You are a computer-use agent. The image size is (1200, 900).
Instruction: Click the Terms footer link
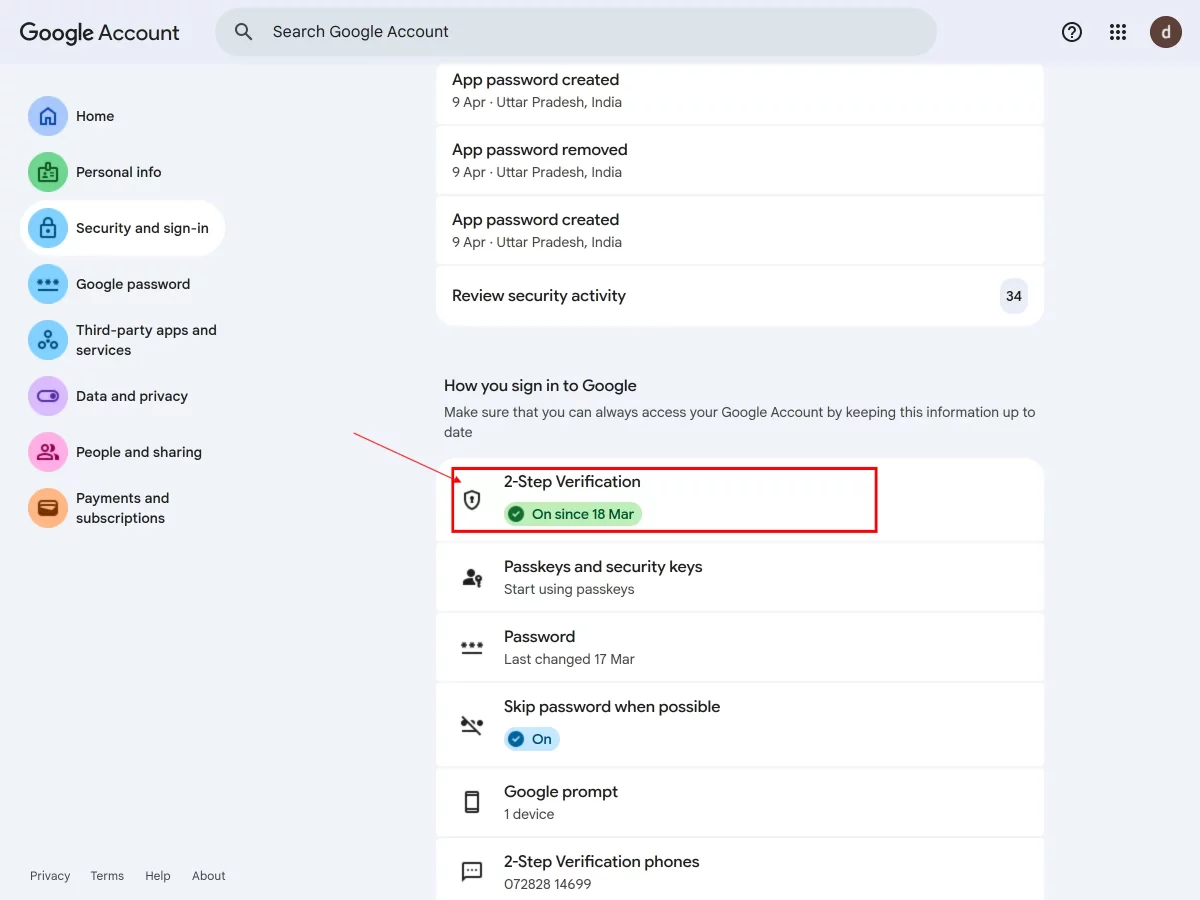point(107,876)
